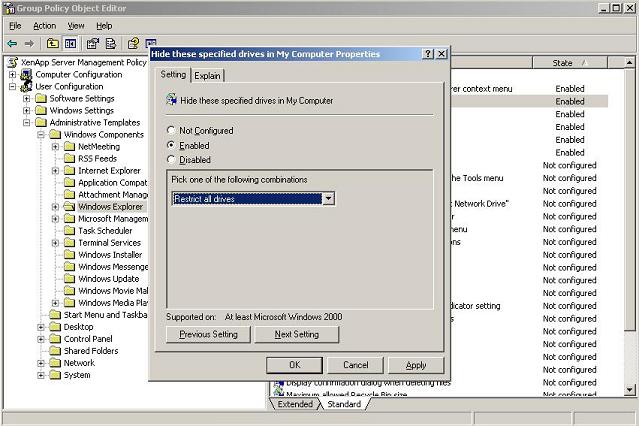Click the Help toolbar icon

[132, 44]
